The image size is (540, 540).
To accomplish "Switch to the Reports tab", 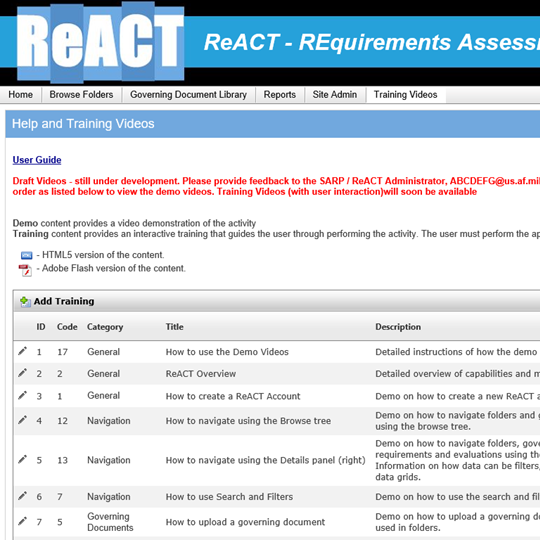I will pos(280,94).
